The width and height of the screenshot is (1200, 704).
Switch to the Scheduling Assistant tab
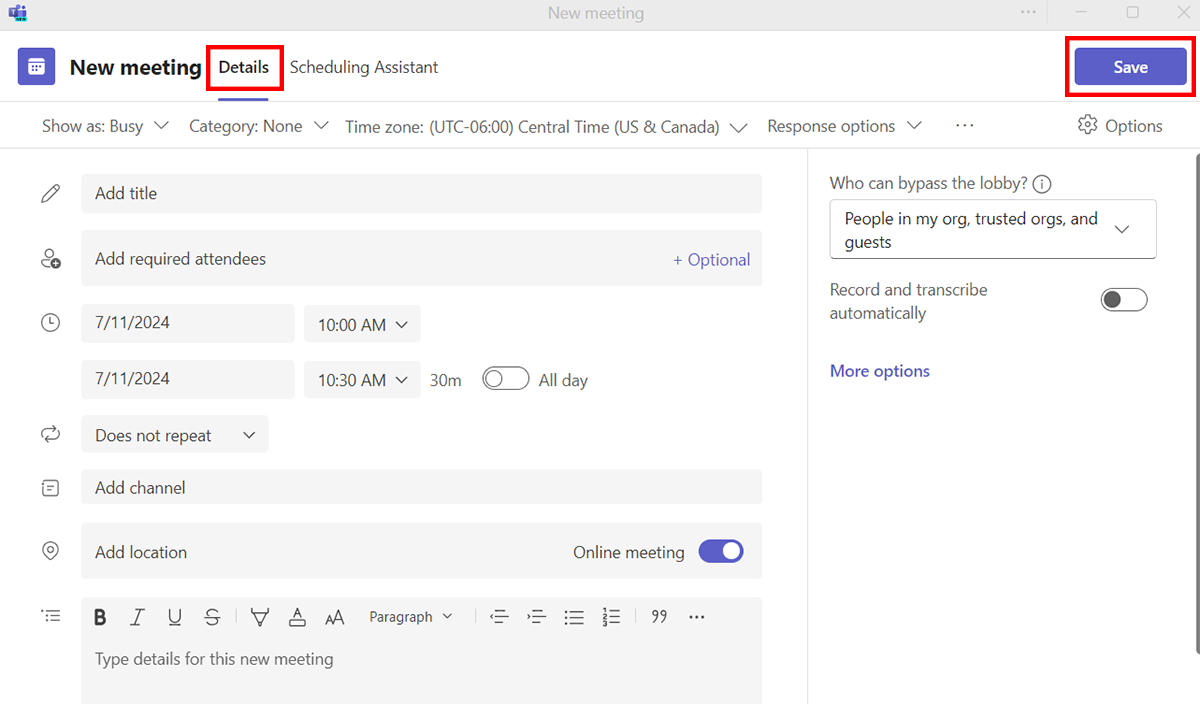[364, 67]
